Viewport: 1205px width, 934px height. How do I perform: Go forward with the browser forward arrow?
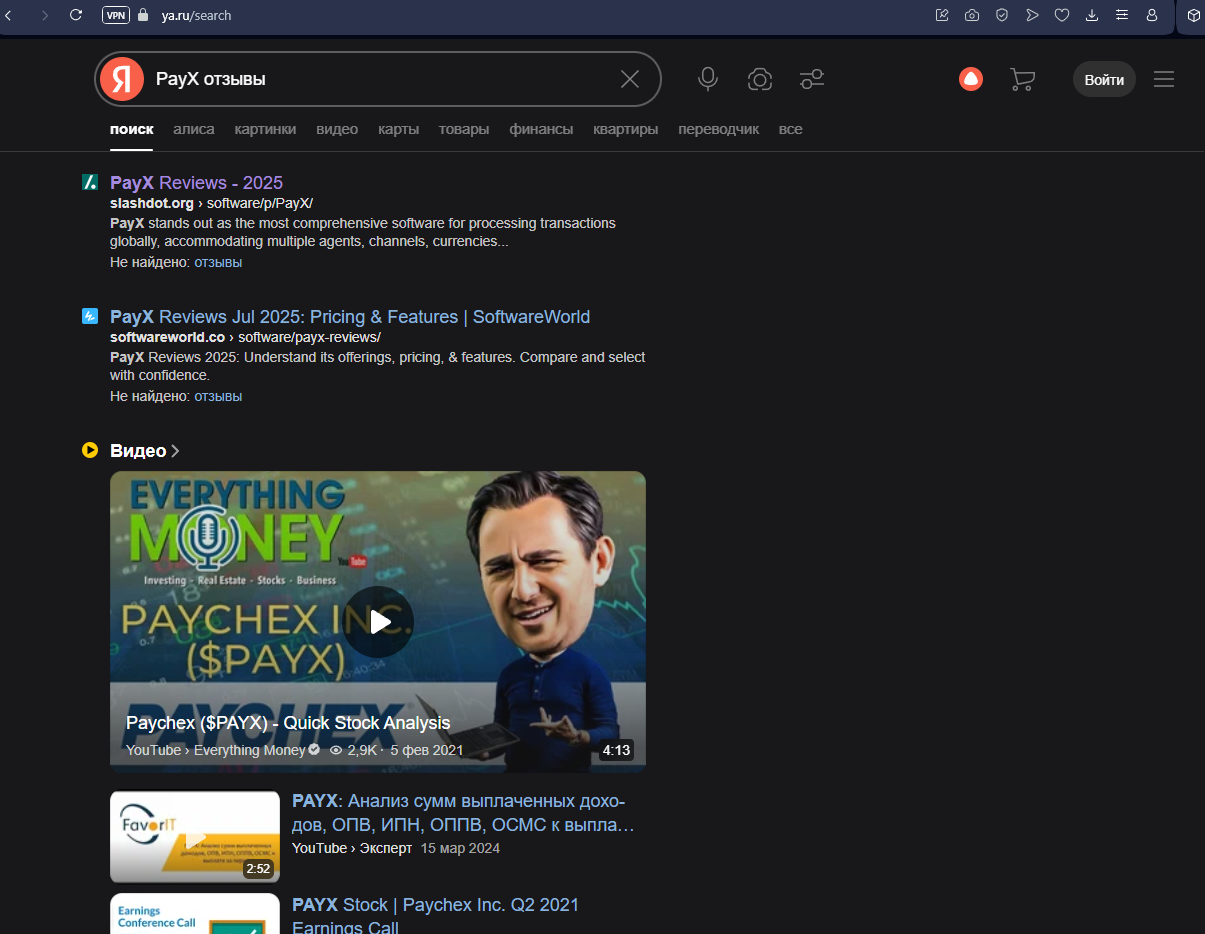coord(44,15)
